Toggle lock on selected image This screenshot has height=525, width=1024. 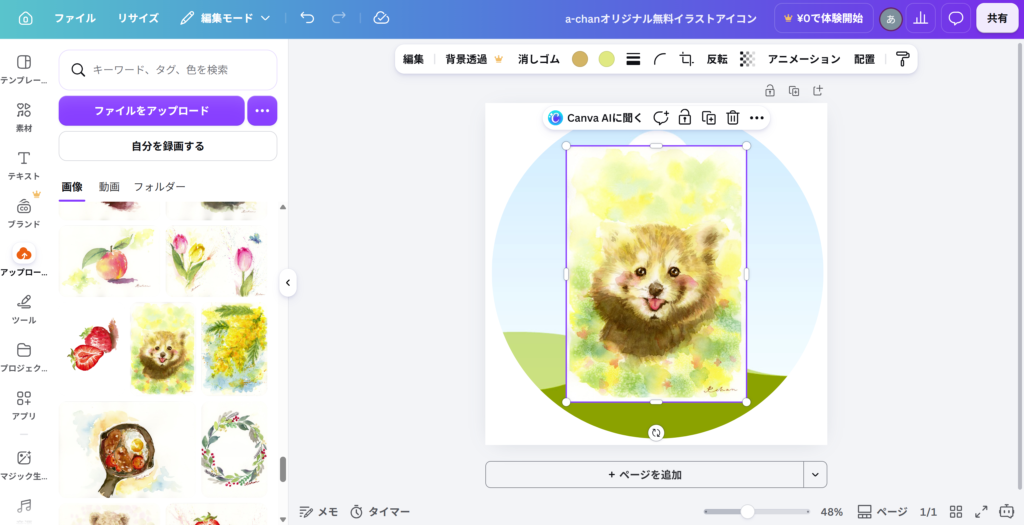click(684, 118)
